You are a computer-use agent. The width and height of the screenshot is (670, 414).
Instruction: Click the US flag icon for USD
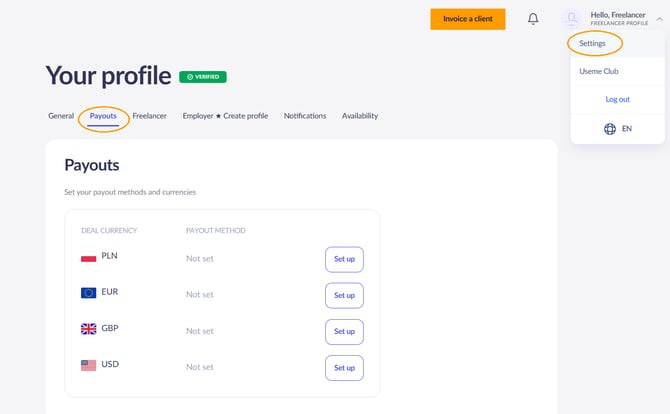coord(88,365)
